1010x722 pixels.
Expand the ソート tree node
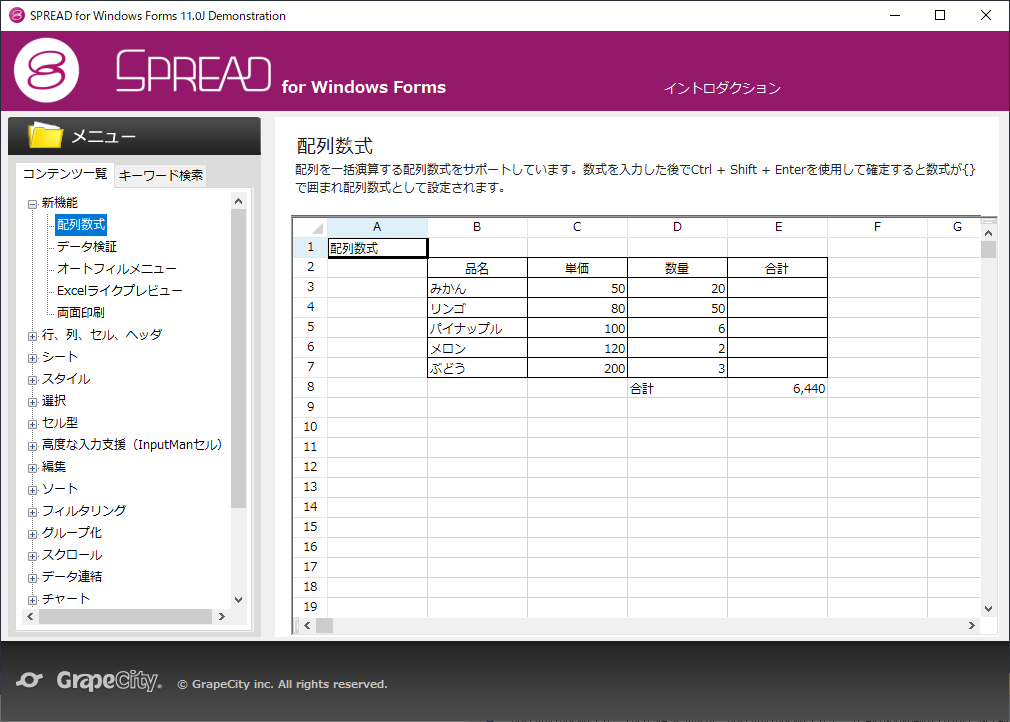click(x=32, y=490)
